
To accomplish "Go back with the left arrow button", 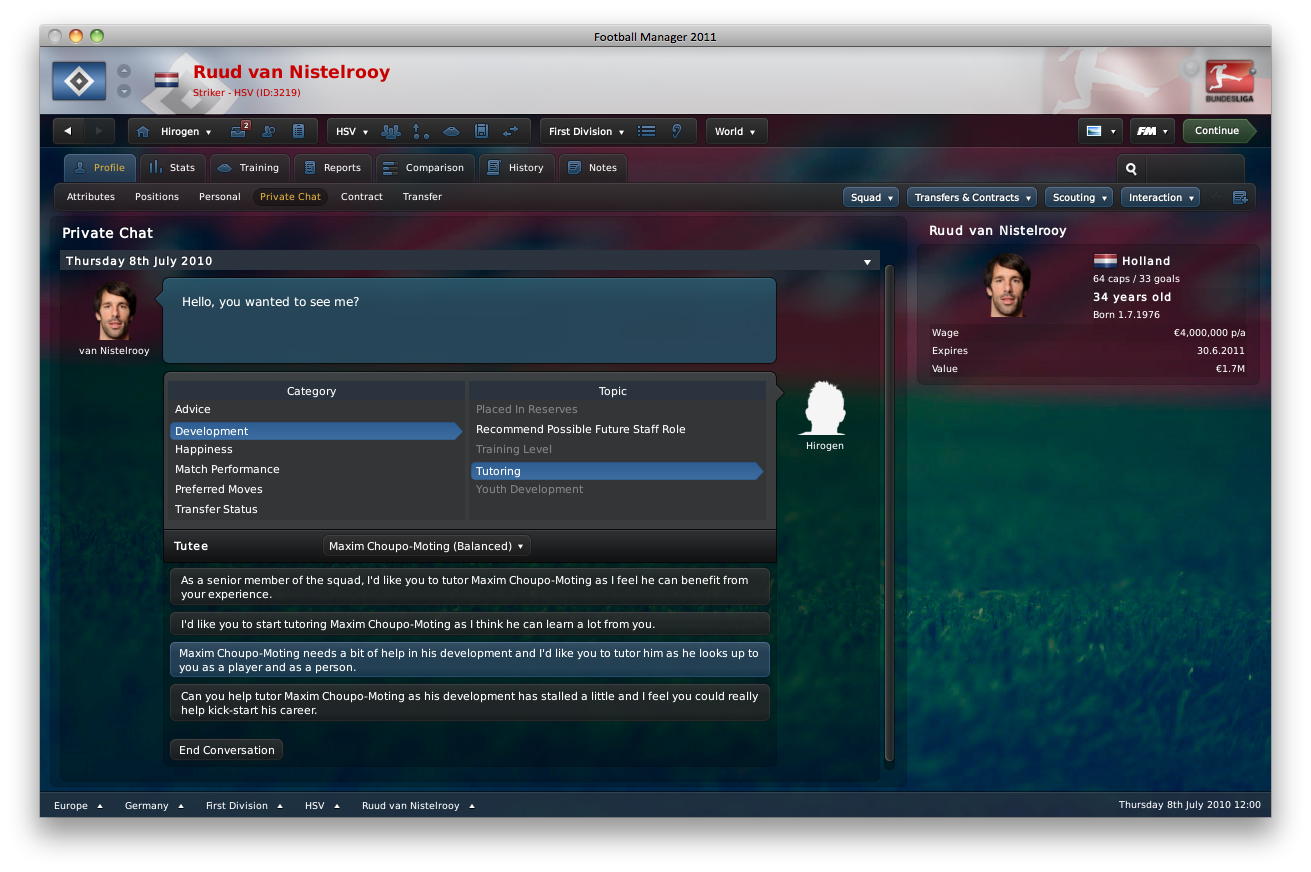I will (x=68, y=131).
